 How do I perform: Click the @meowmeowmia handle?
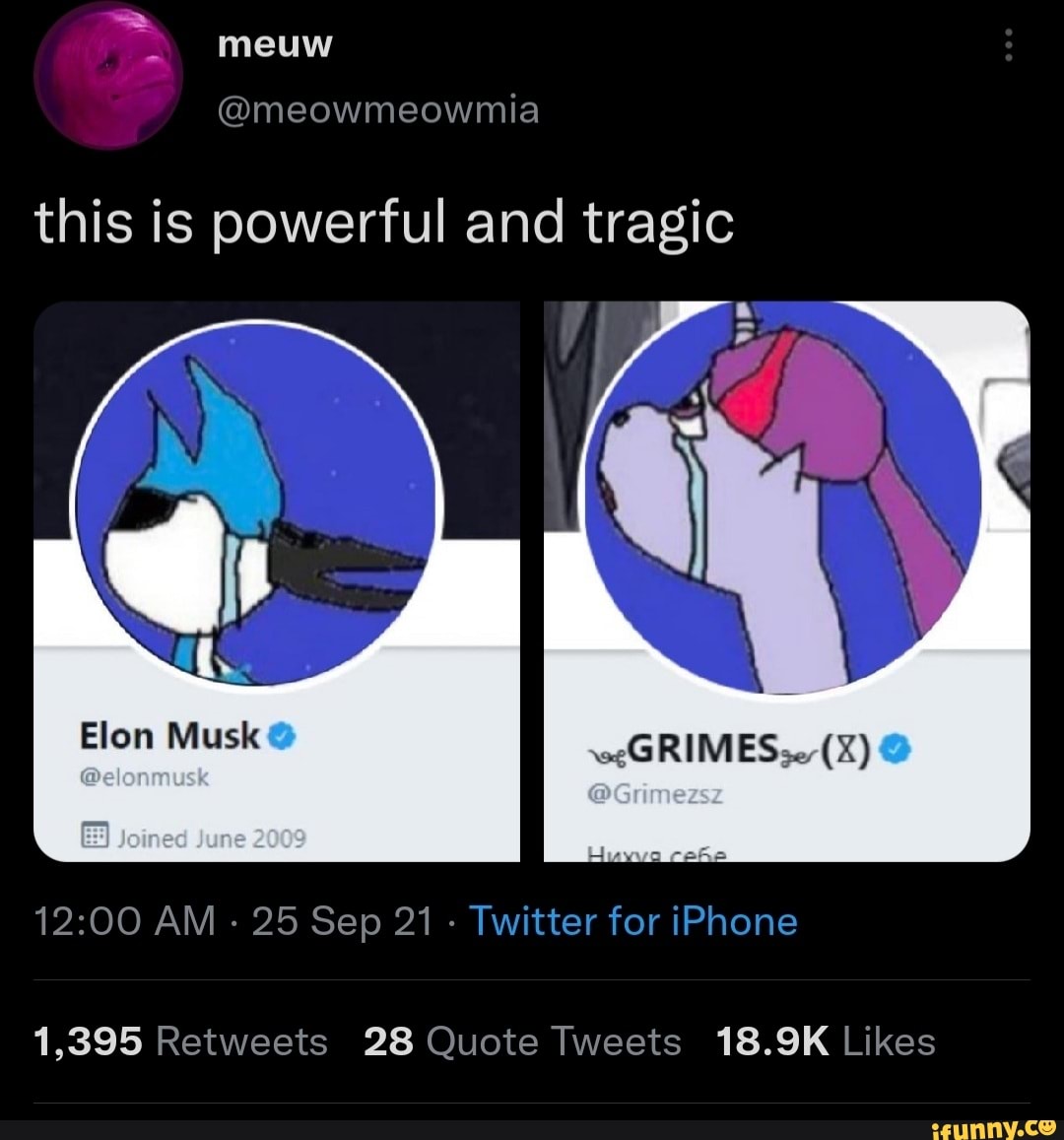pos(377,108)
